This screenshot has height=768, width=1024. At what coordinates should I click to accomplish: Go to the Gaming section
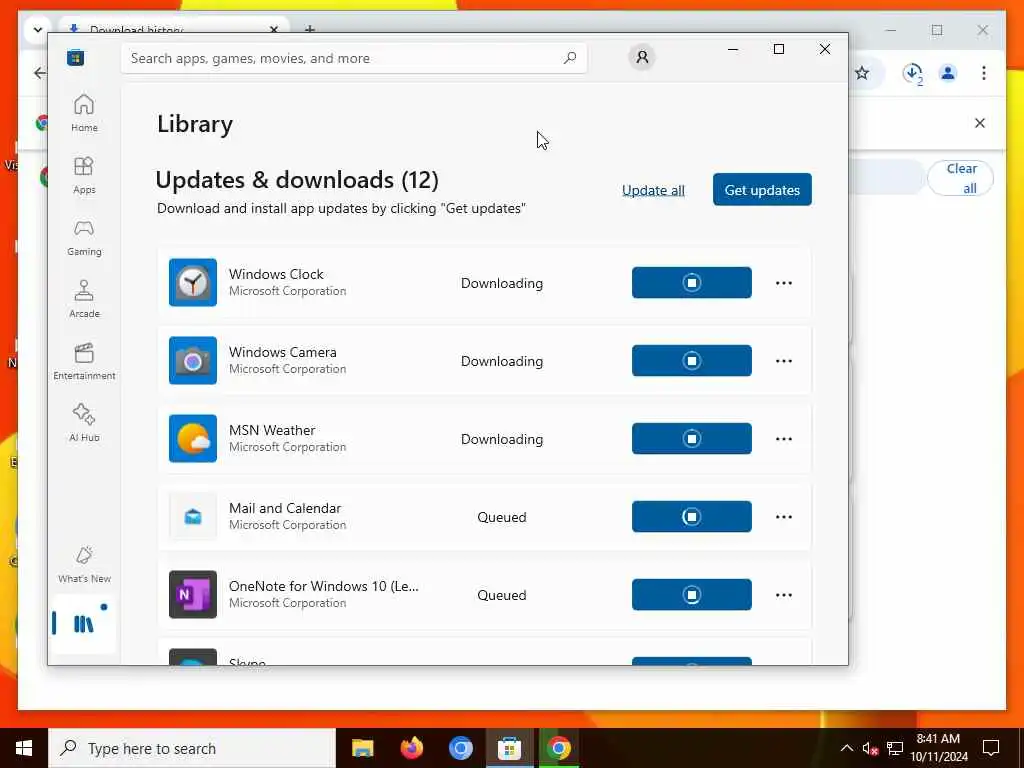(84, 237)
